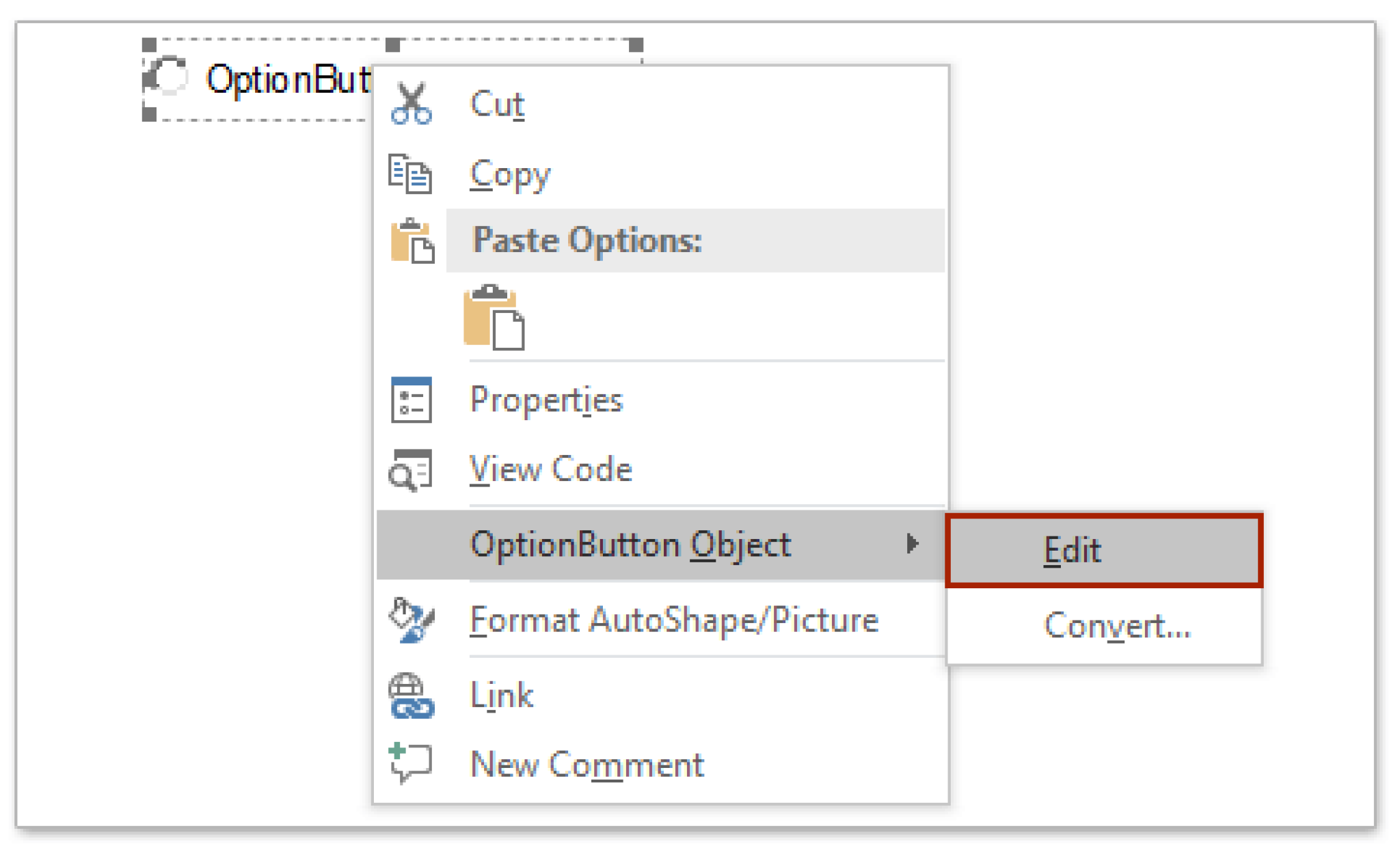Viewport: 1400px width, 852px height.
Task: Click the New Comment bubble icon
Action: click(x=411, y=763)
